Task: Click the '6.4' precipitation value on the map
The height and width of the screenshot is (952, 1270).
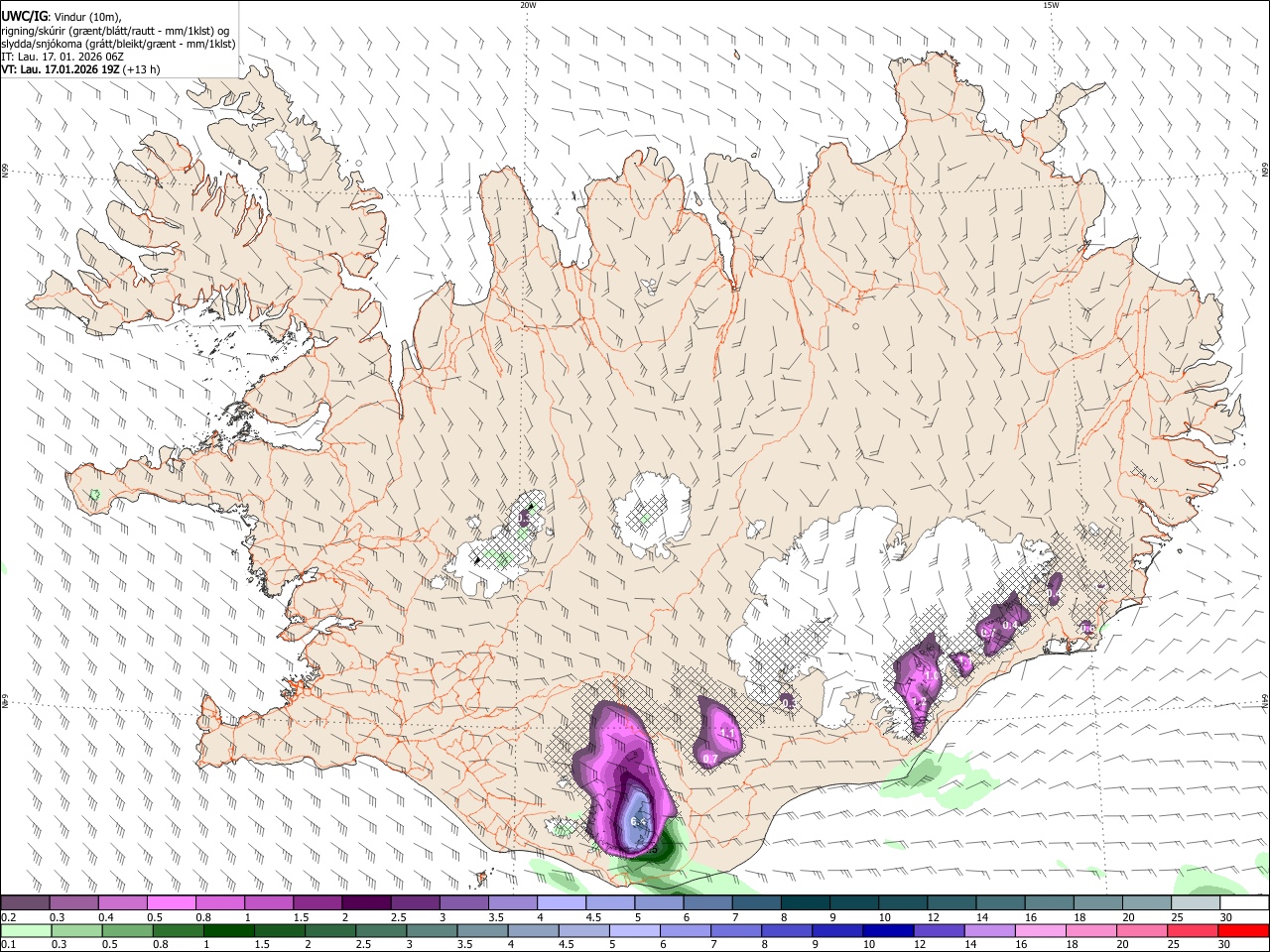Action: 638,822
